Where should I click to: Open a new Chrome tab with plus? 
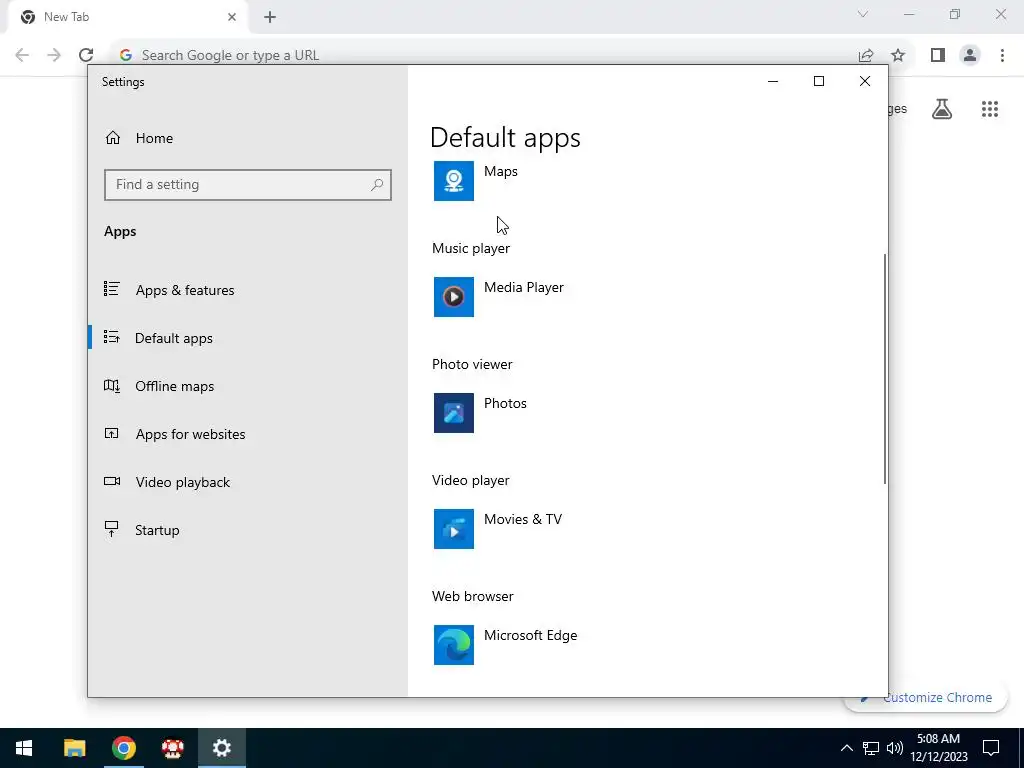click(270, 17)
